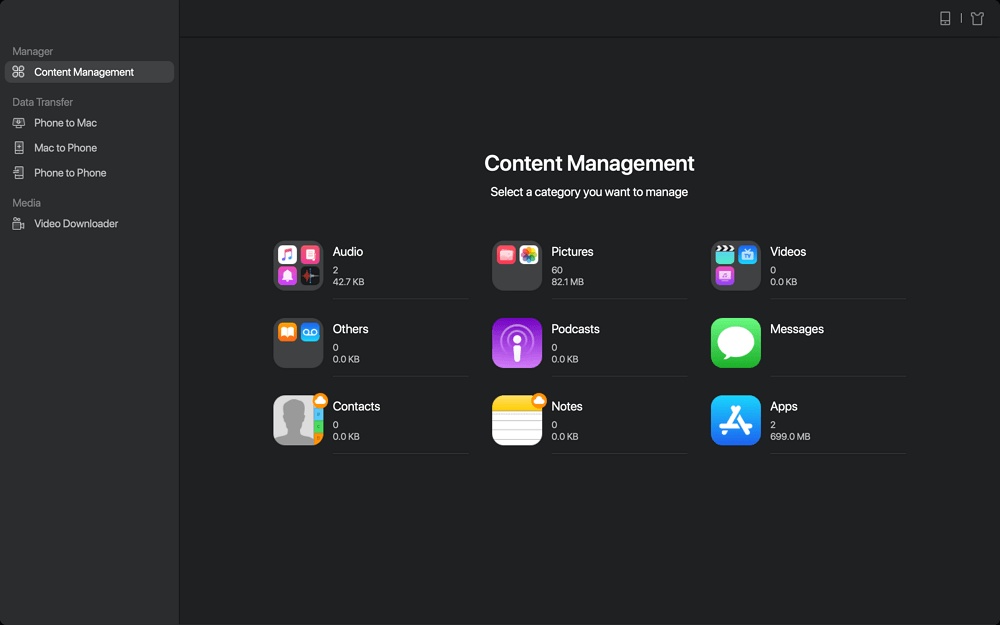Click the Notes category label

[x=566, y=406]
